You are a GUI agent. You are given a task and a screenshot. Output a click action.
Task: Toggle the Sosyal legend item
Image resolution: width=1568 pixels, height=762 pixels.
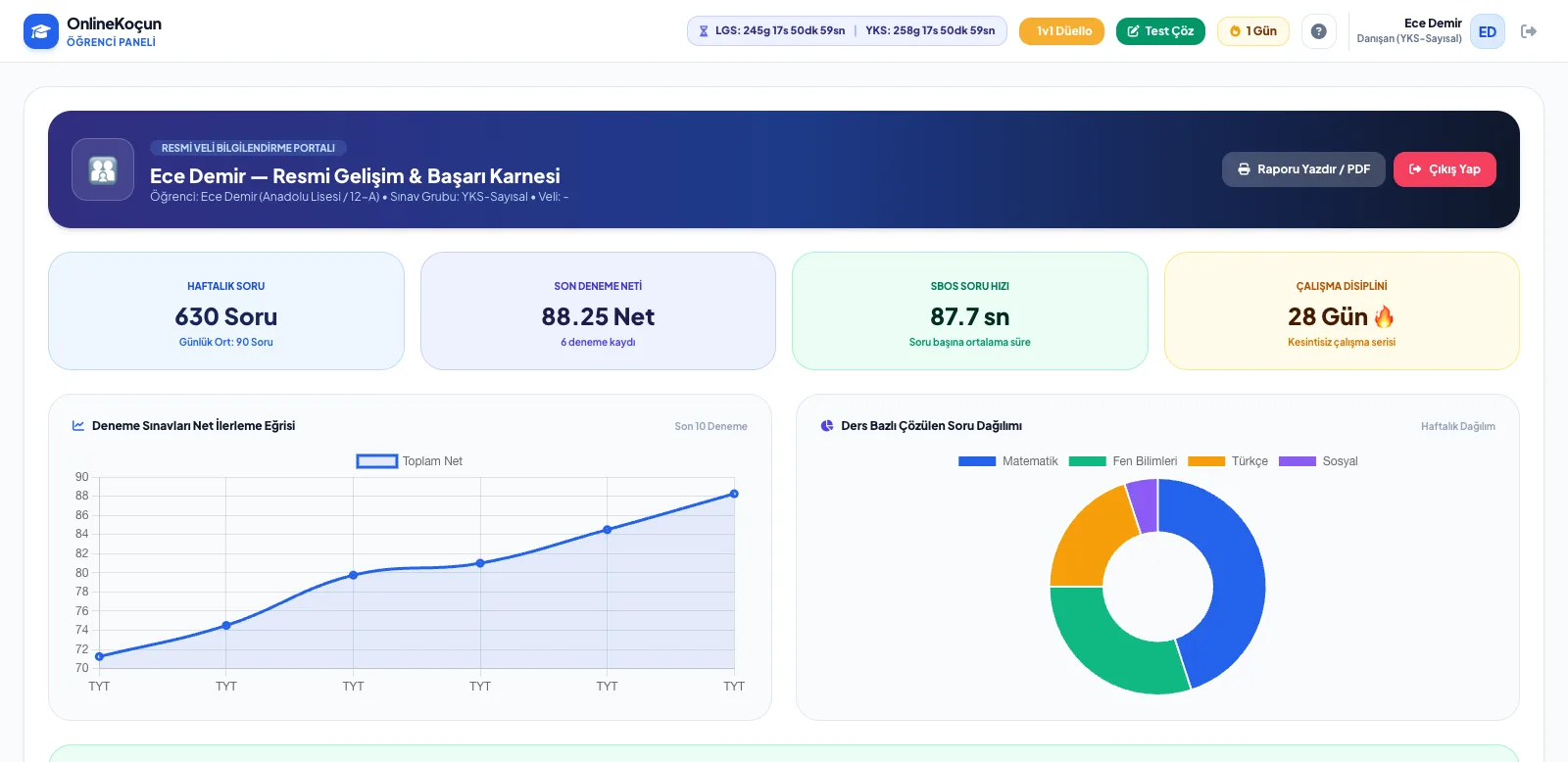(1318, 461)
